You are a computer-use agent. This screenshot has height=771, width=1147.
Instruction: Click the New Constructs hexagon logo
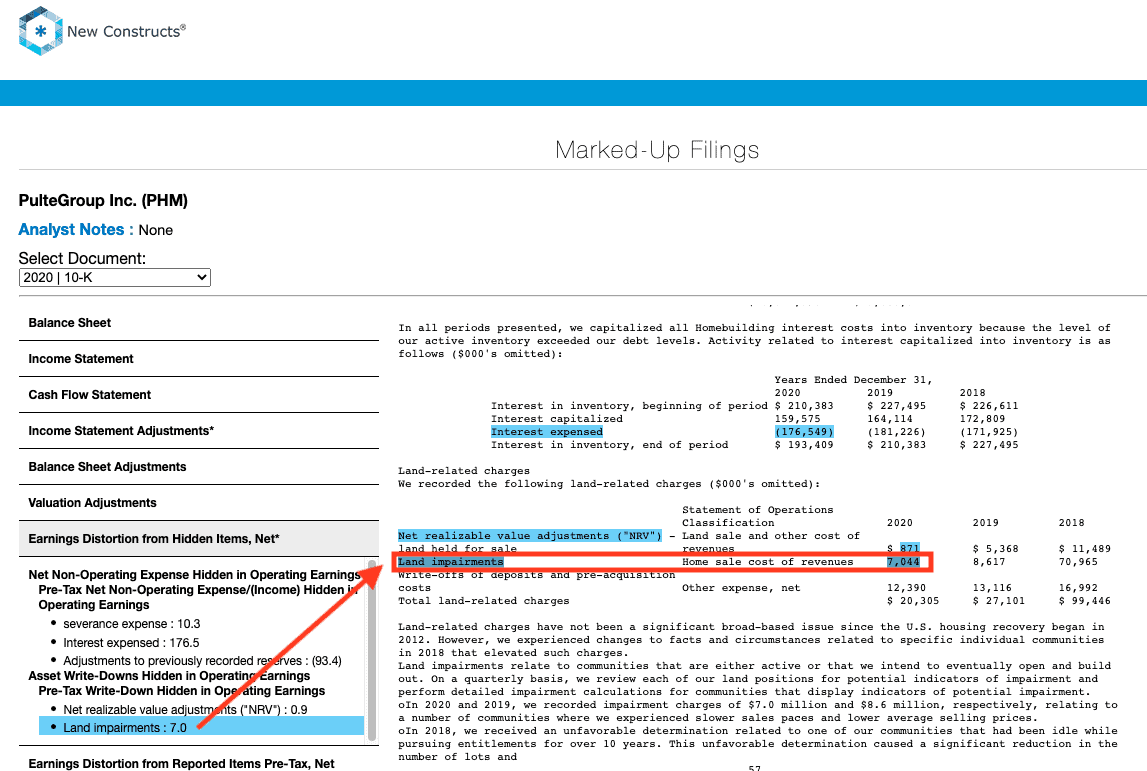(x=40, y=31)
